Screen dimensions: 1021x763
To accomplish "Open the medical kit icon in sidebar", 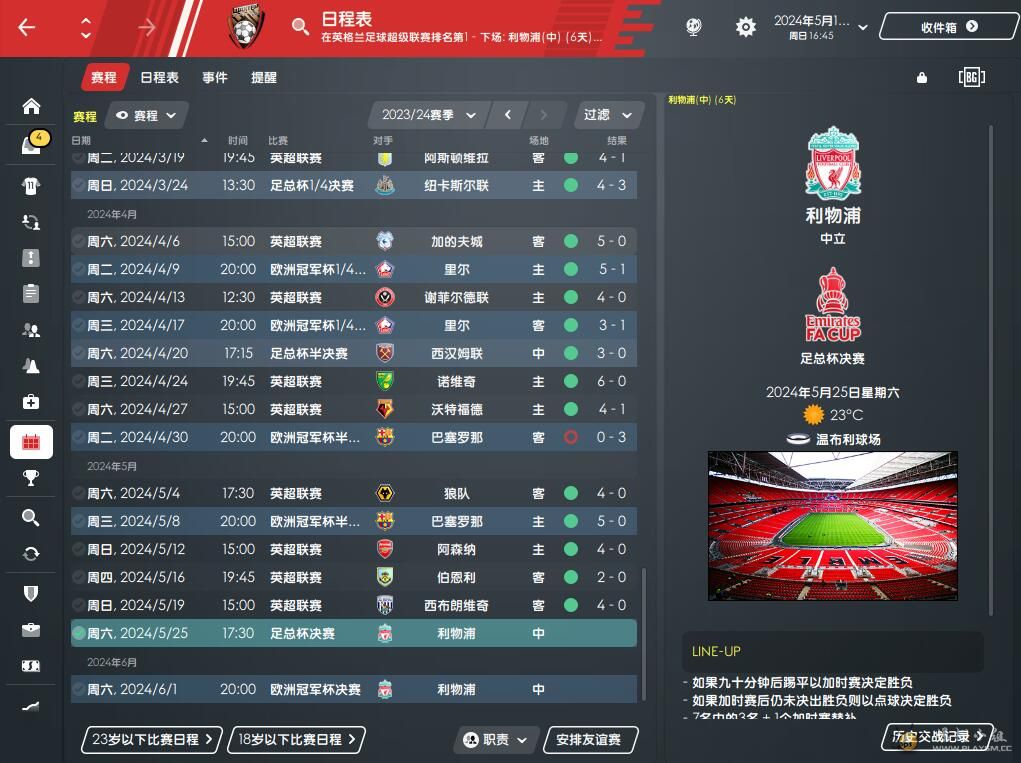I will (x=31, y=402).
